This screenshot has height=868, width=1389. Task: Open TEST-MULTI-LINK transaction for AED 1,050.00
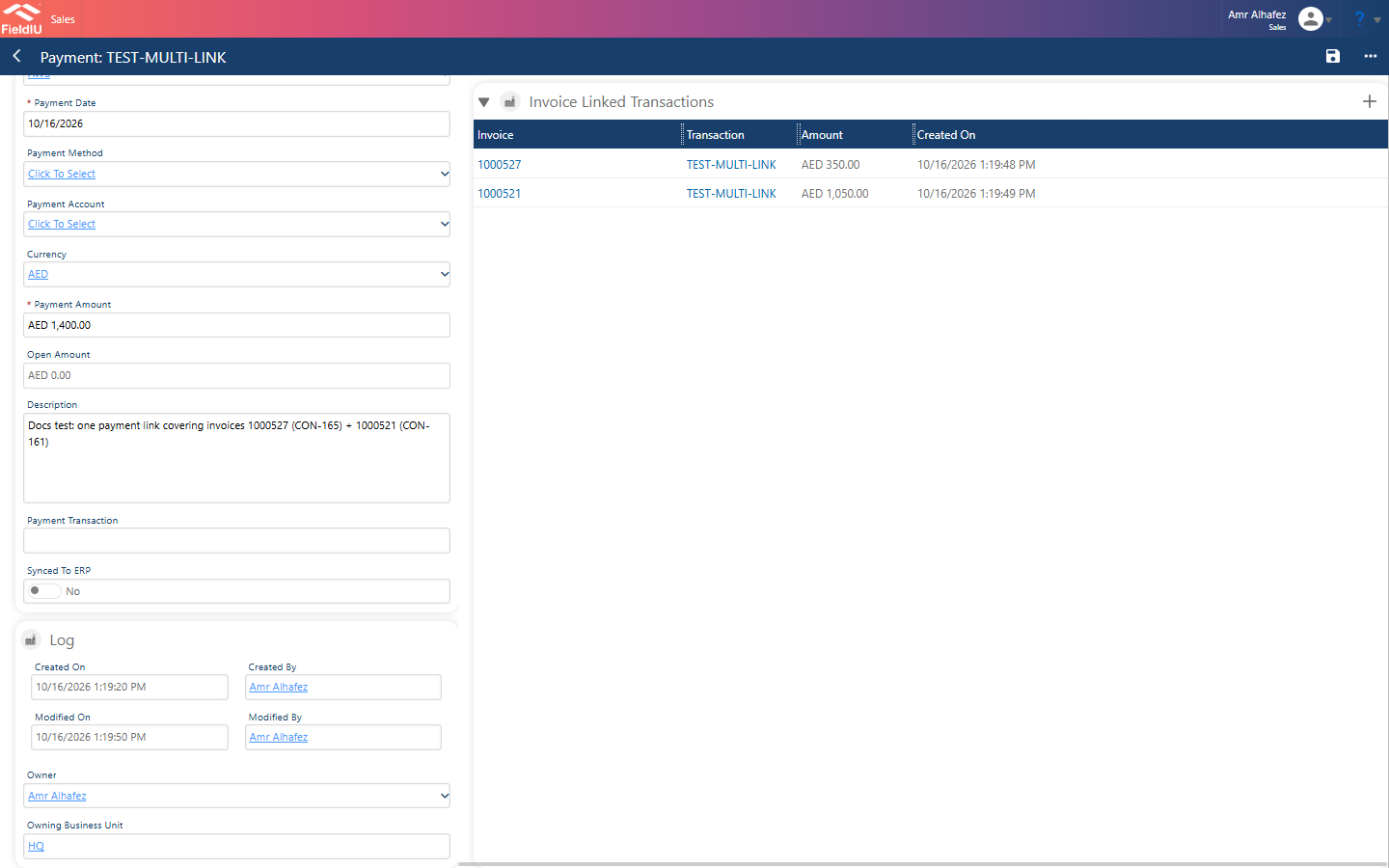731,194
